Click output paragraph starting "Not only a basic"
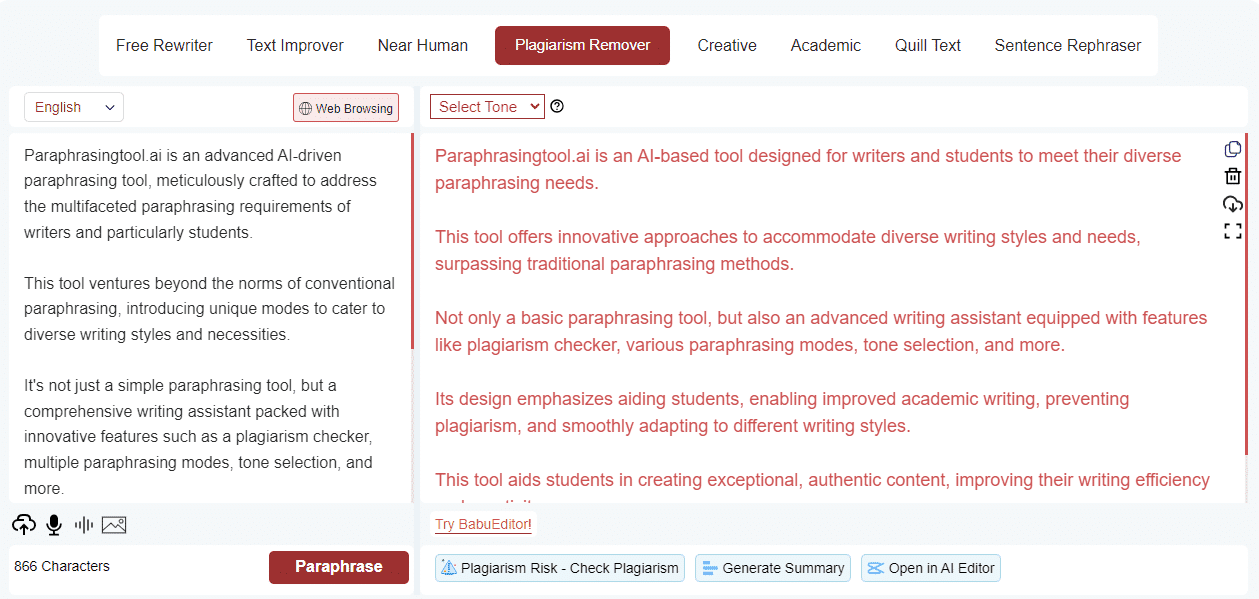 [x=821, y=331]
